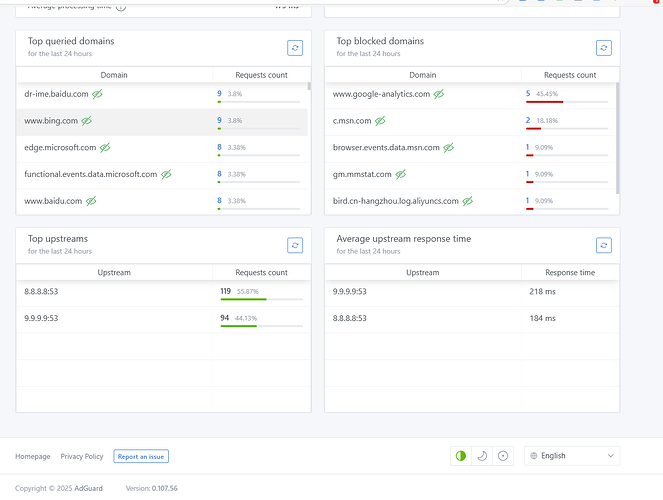Click 9.9.9.9:53 in Top upstreams table
663x500 pixels.
[x=41, y=318]
